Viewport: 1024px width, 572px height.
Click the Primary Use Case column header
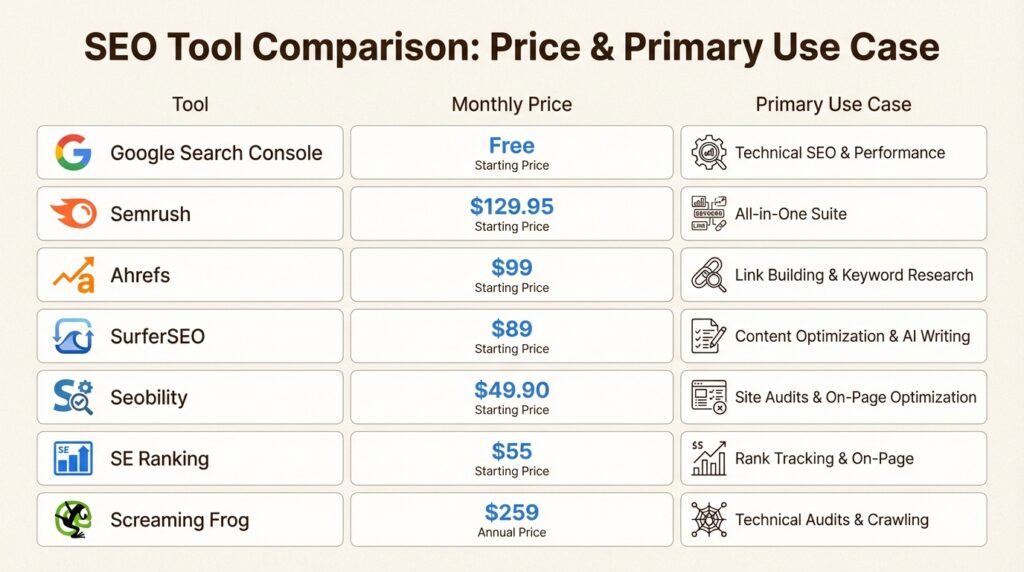point(833,104)
